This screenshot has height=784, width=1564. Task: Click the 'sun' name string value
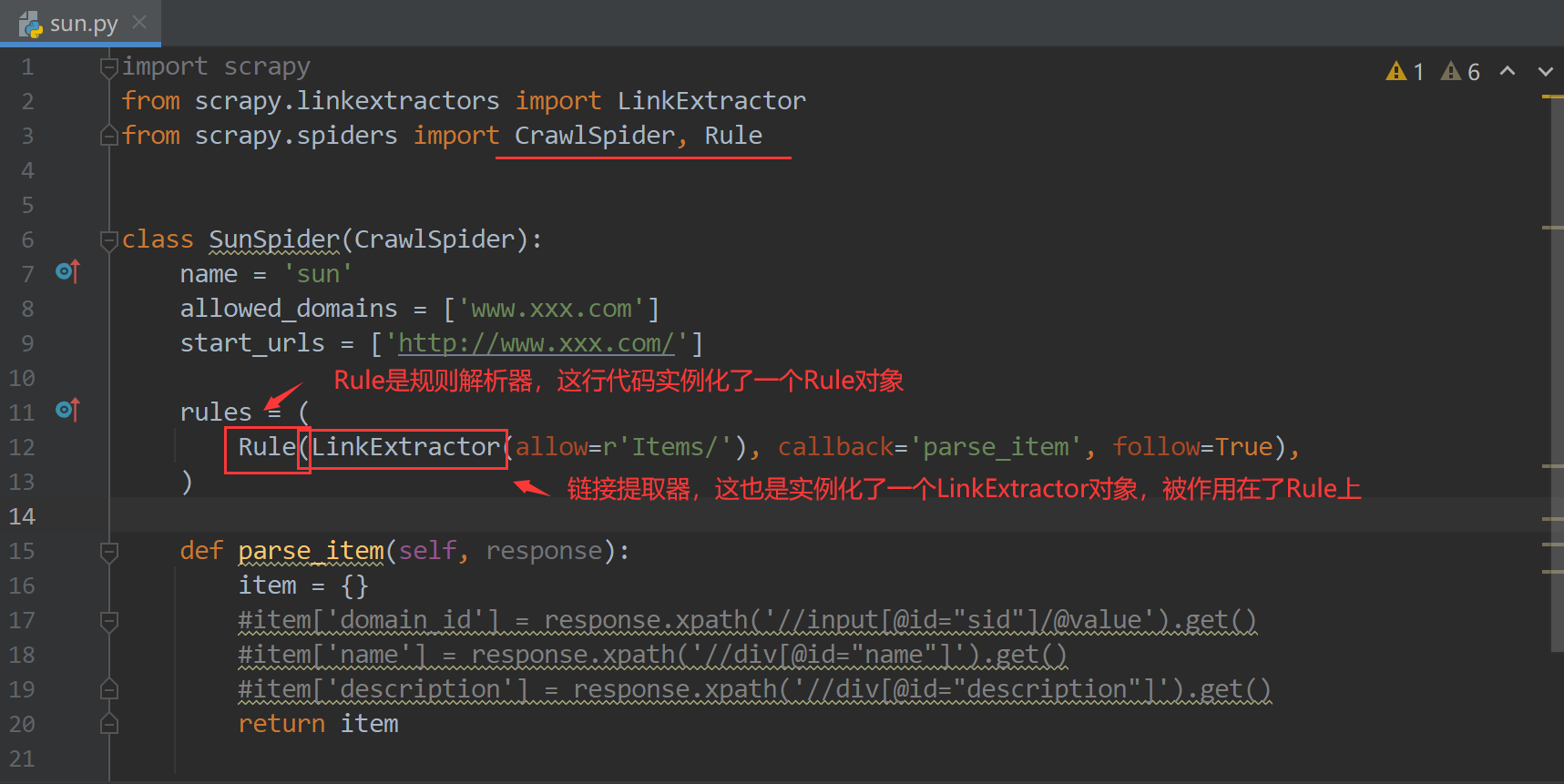[318, 274]
